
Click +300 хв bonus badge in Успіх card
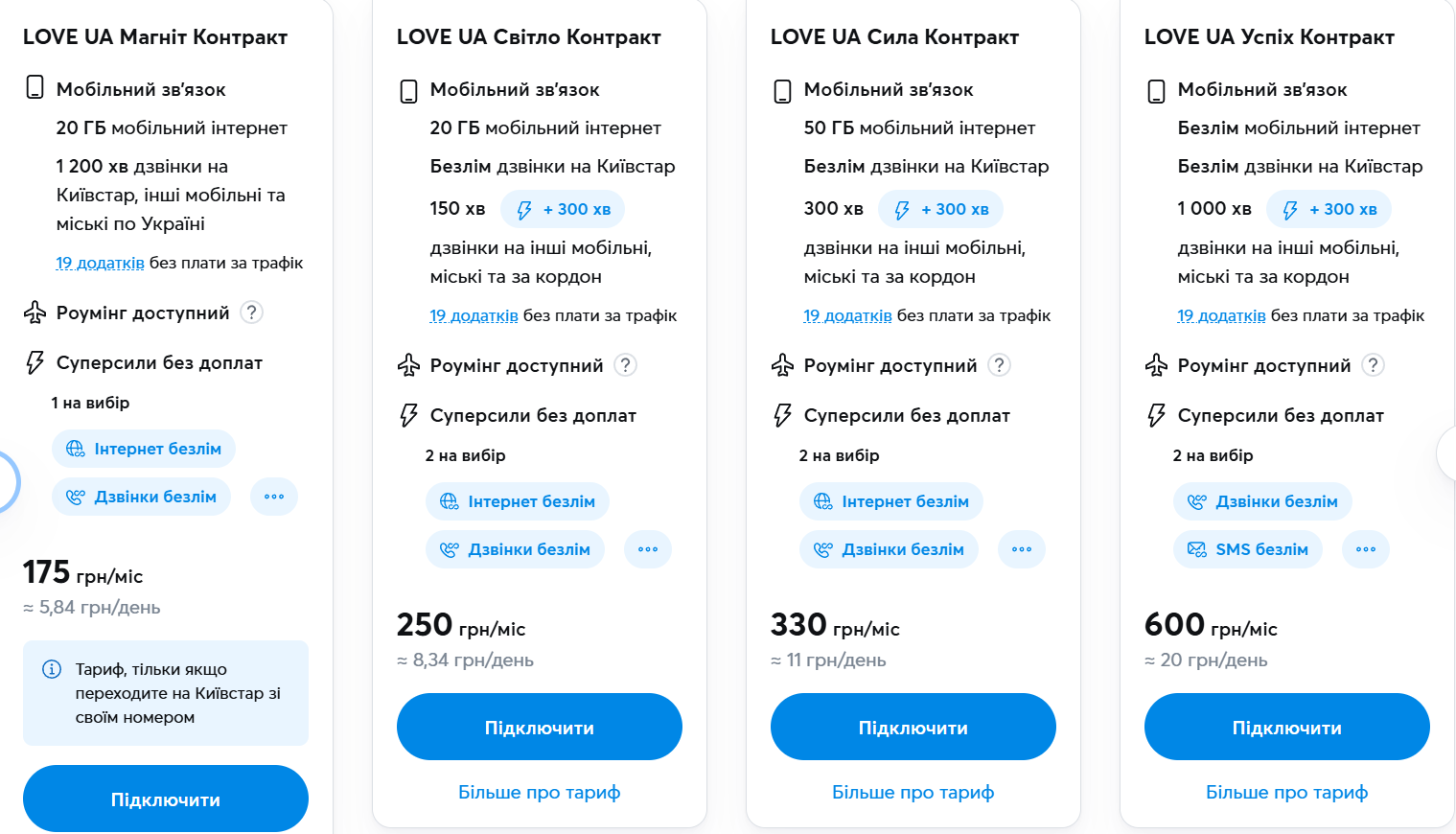(x=1329, y=209)
